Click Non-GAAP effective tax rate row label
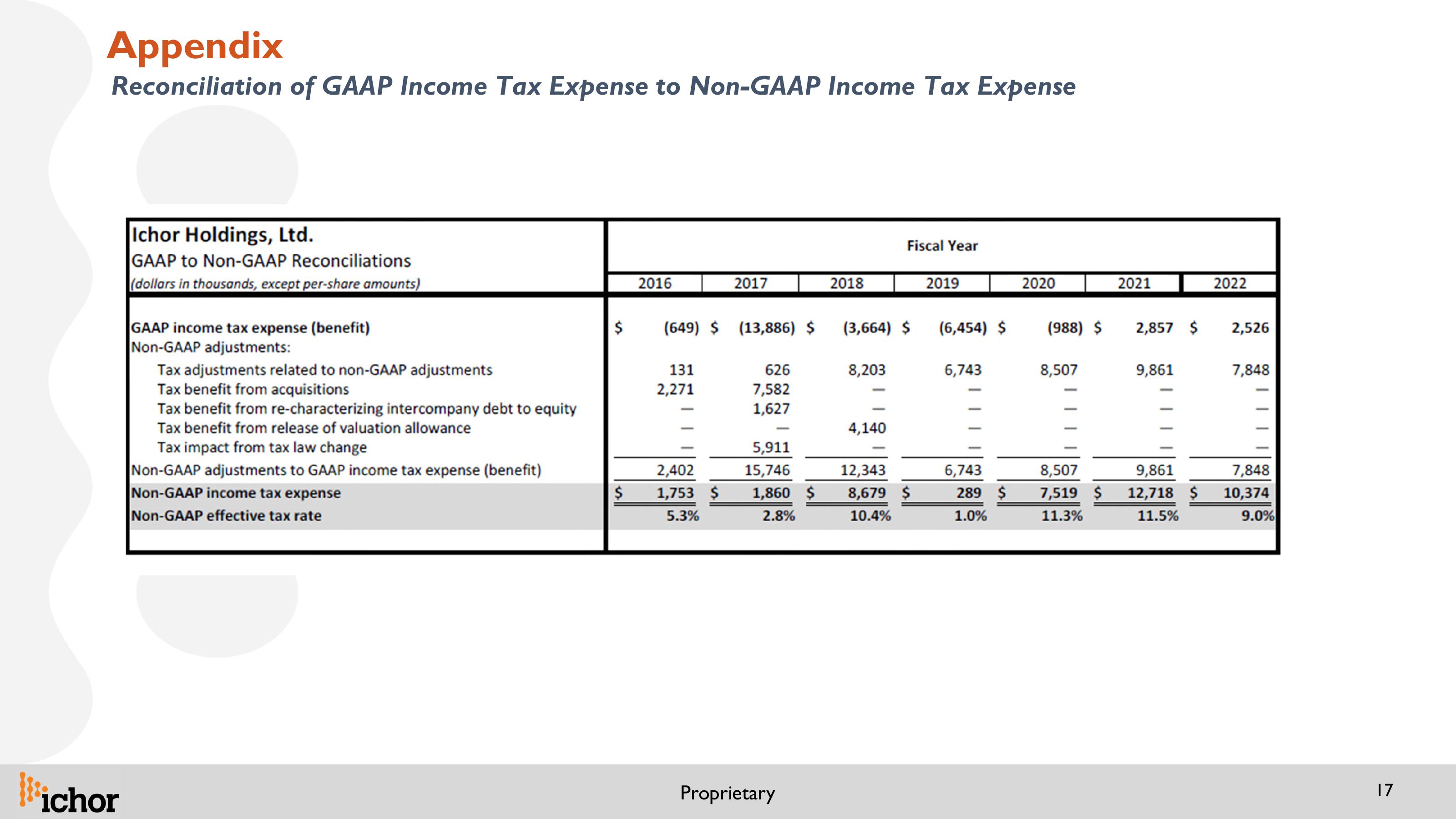Viewport: 1456px width, 819px height. coord(227,516)
